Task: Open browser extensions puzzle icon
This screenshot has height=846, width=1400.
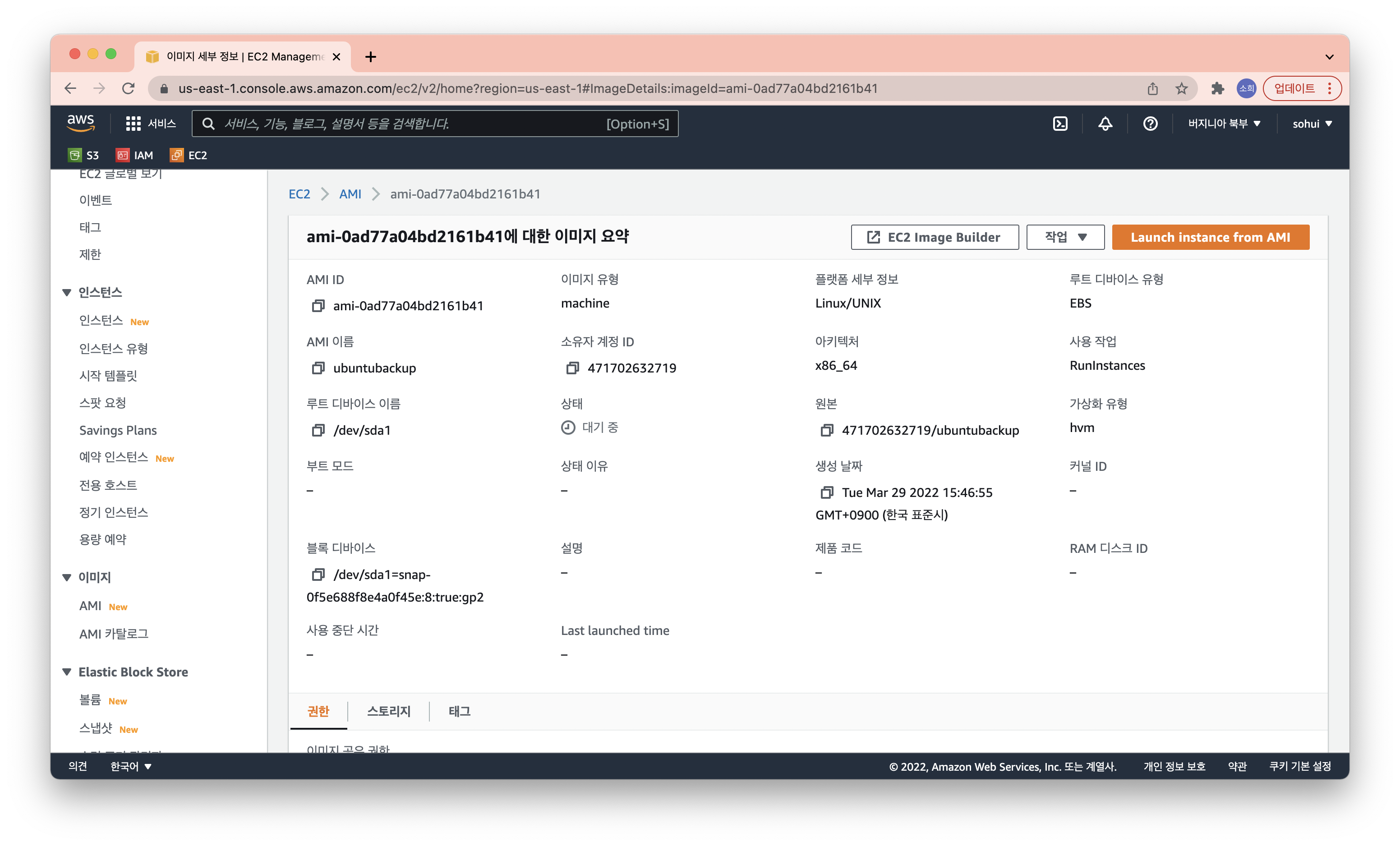Action: click(x=1217, y=89)
